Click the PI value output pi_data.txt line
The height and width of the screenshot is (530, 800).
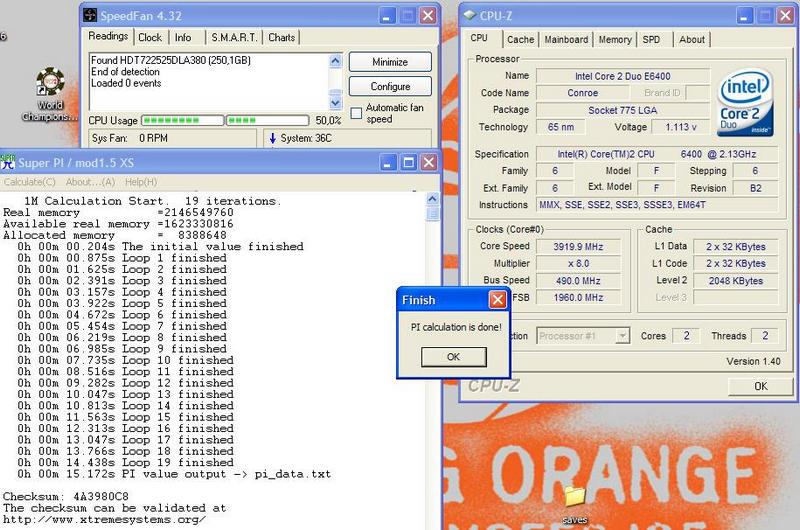tap(174, 474)
